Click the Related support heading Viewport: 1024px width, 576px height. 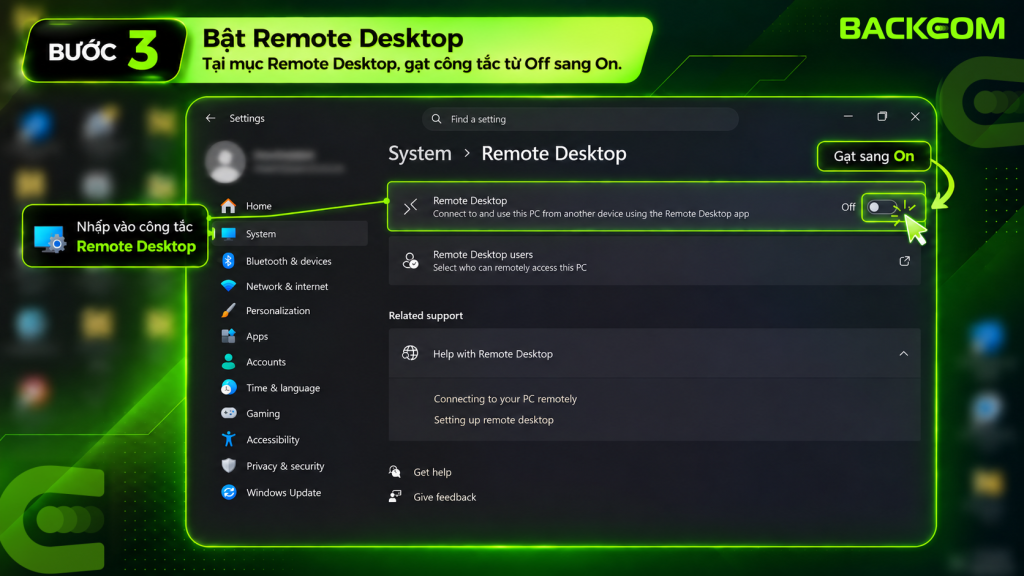(426, 315)
